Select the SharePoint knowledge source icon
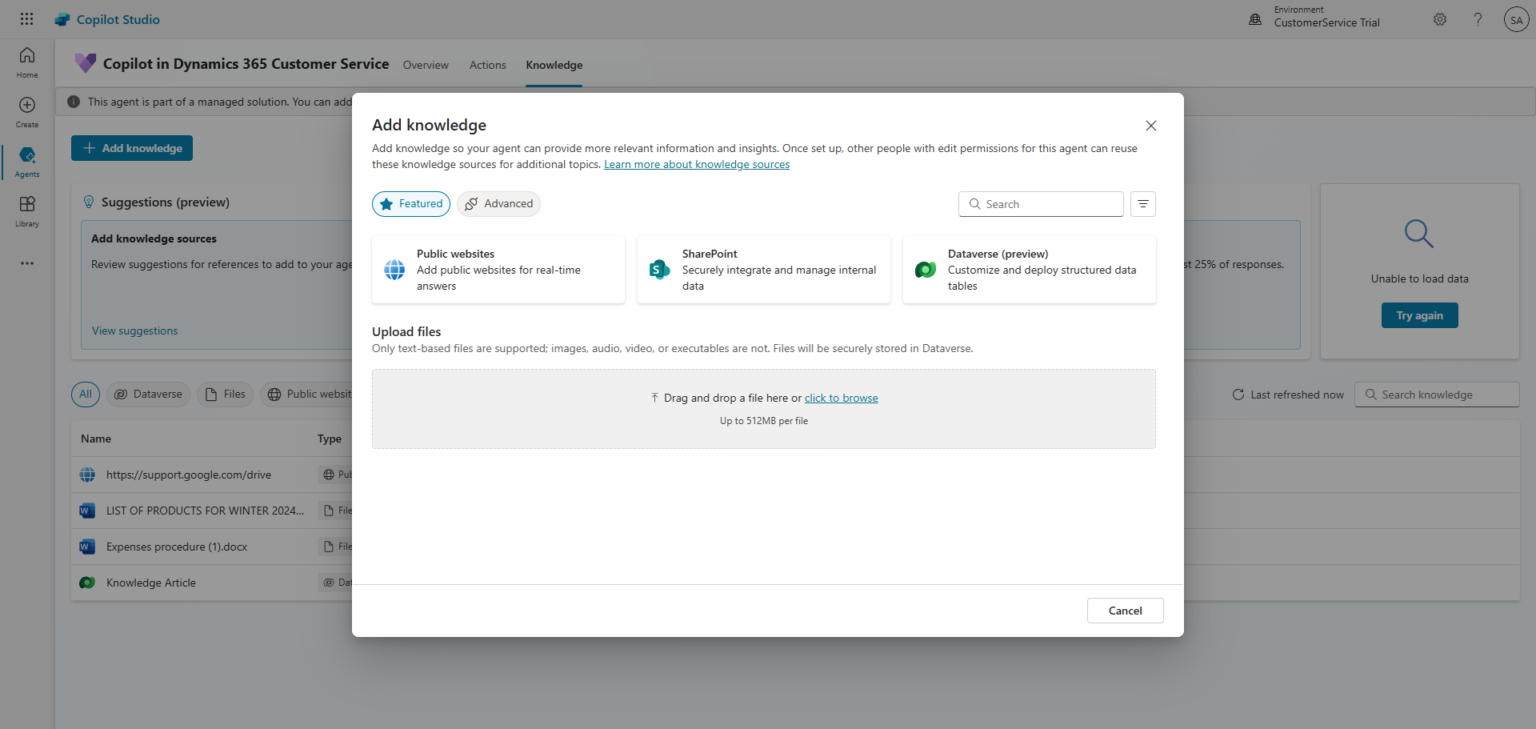The width and height of the screenshot is (1536, 729). point(658,269)
